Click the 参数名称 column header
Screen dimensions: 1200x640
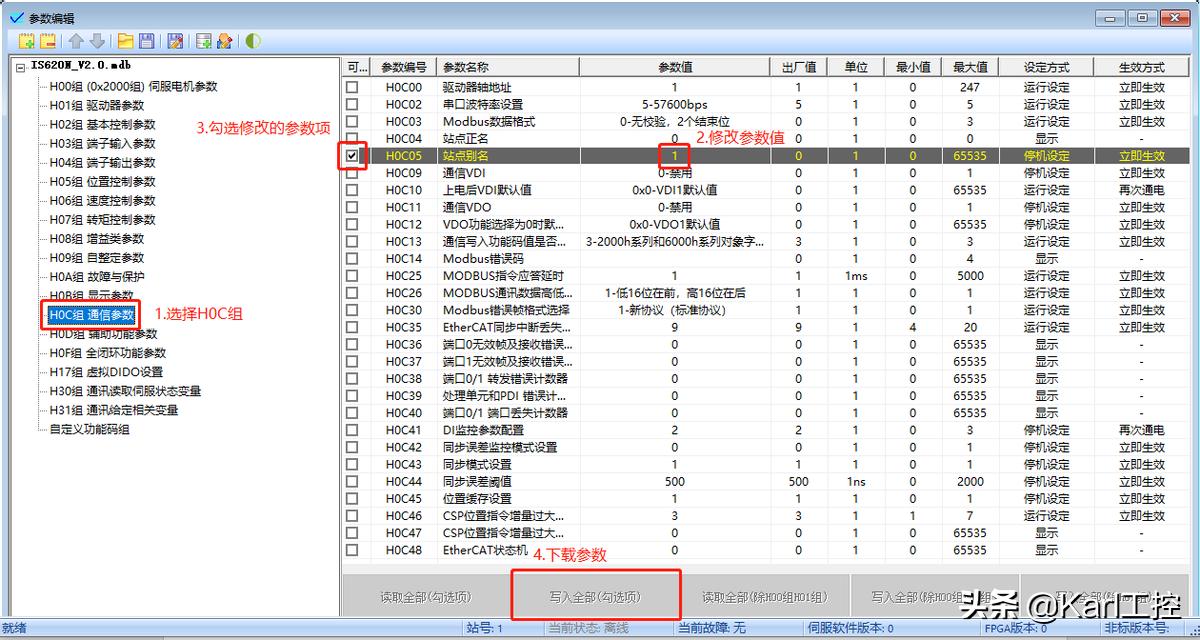(507, 67)
